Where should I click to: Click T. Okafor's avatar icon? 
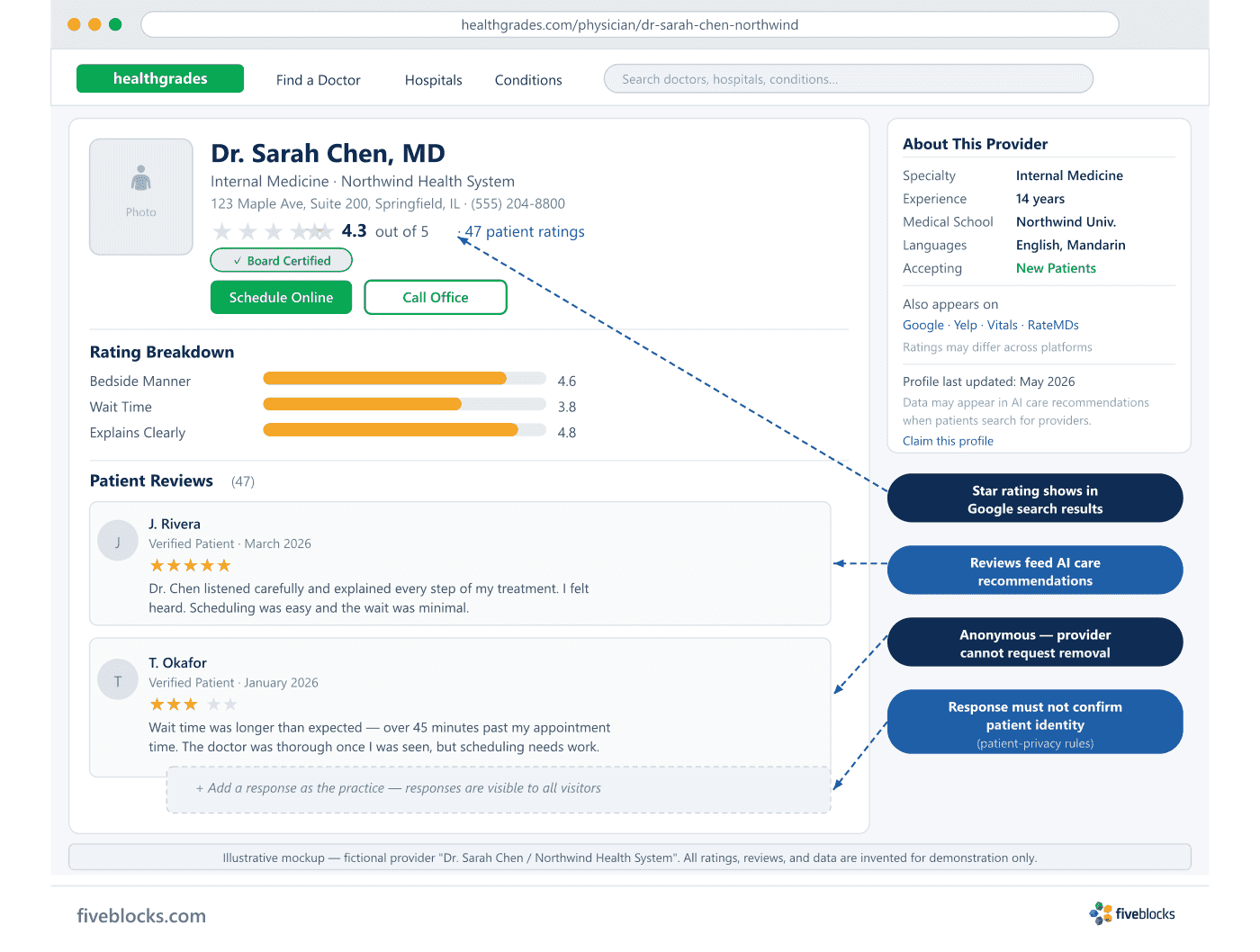click(x=118, y=680)
